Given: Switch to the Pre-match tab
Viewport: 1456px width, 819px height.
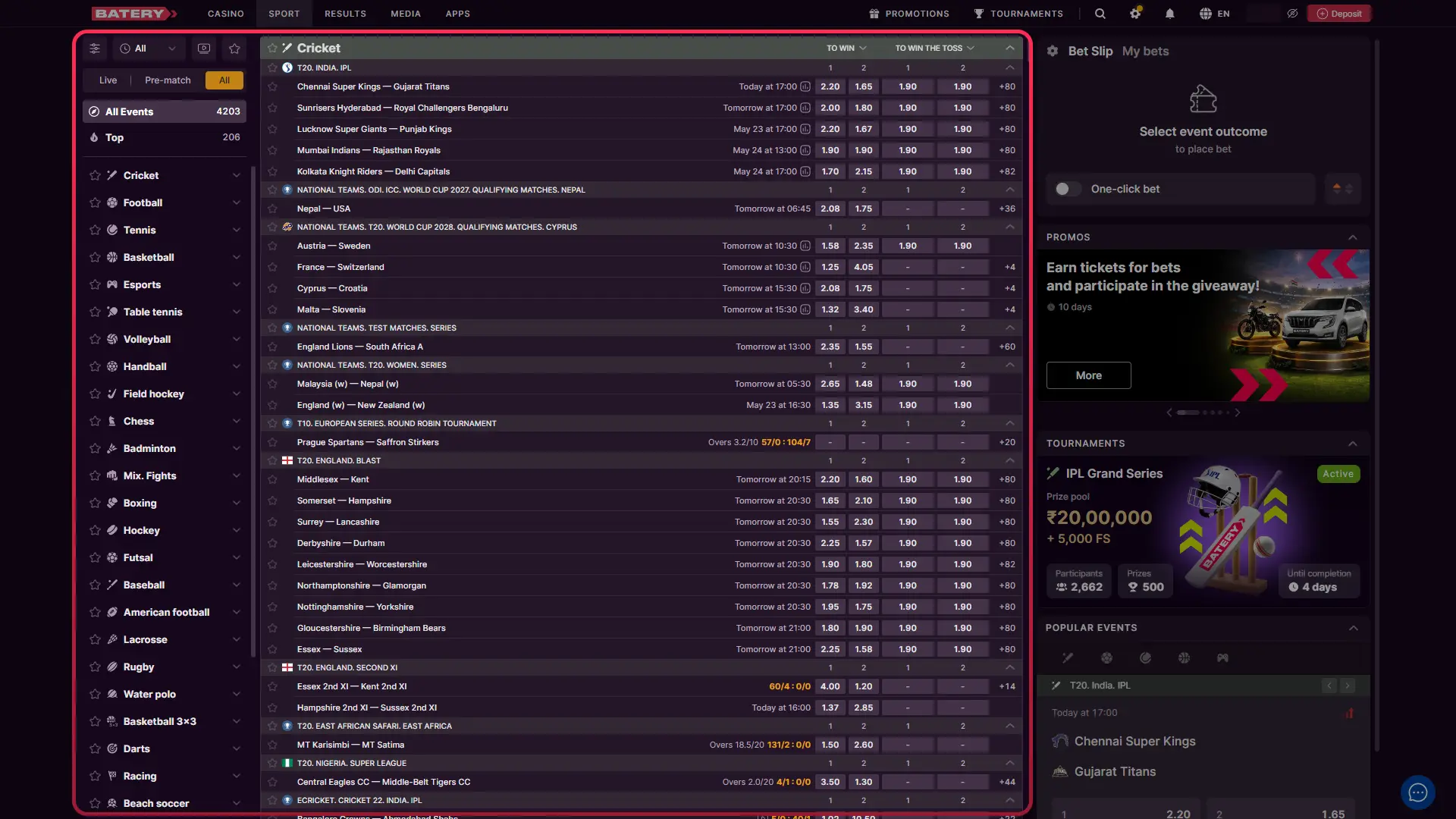Looking at the screenshot, I should 168,80.
